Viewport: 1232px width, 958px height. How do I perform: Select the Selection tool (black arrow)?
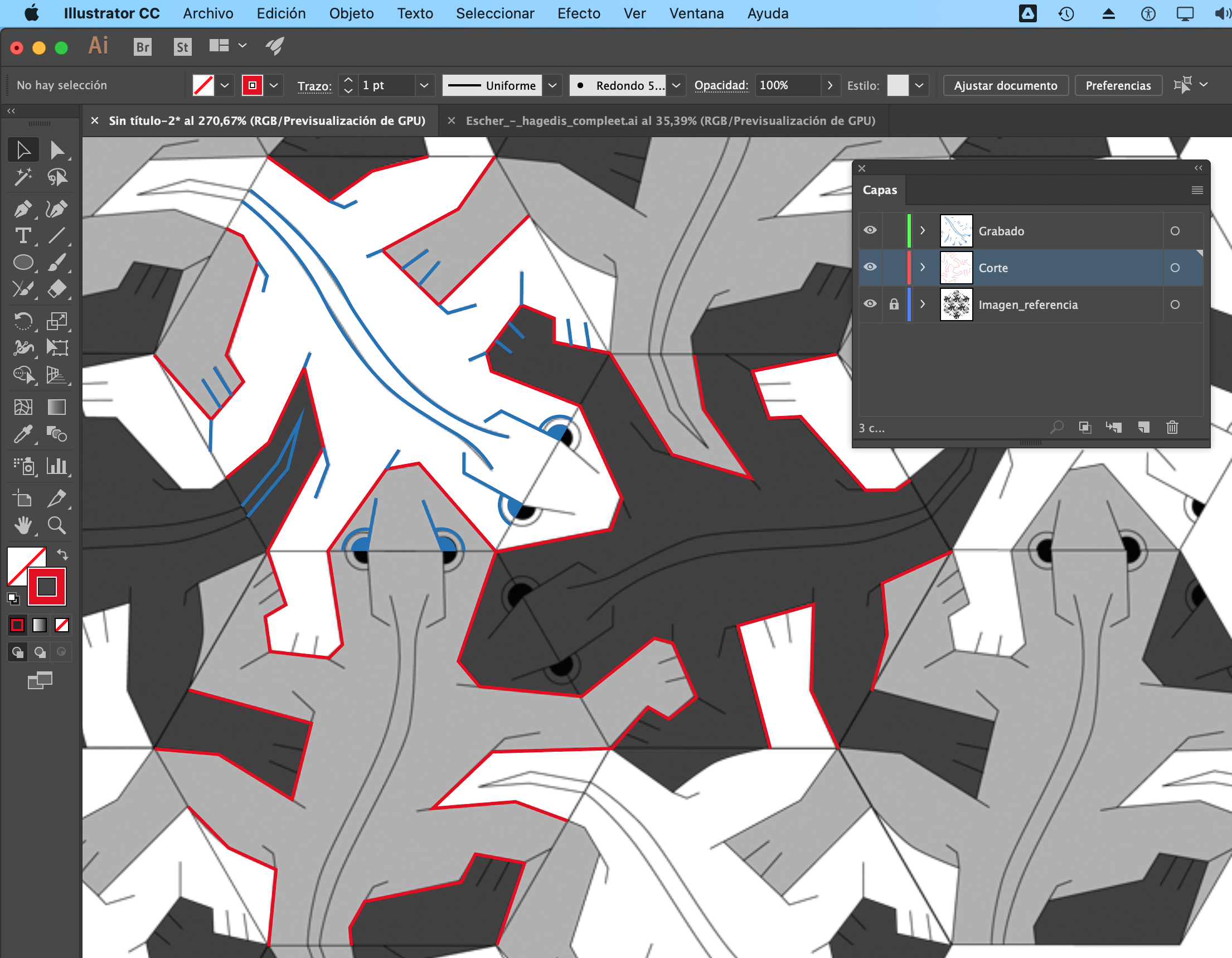point(23,150)
